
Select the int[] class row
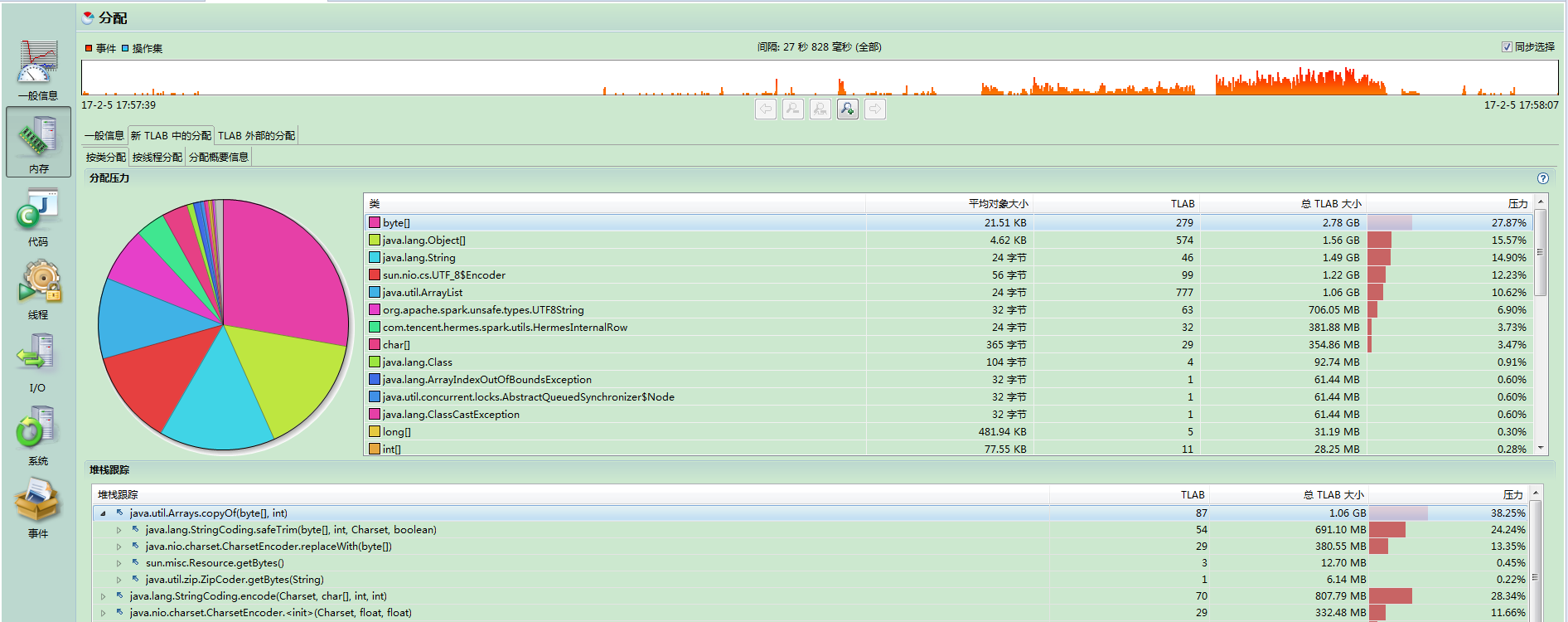click(x=948, y=449)
